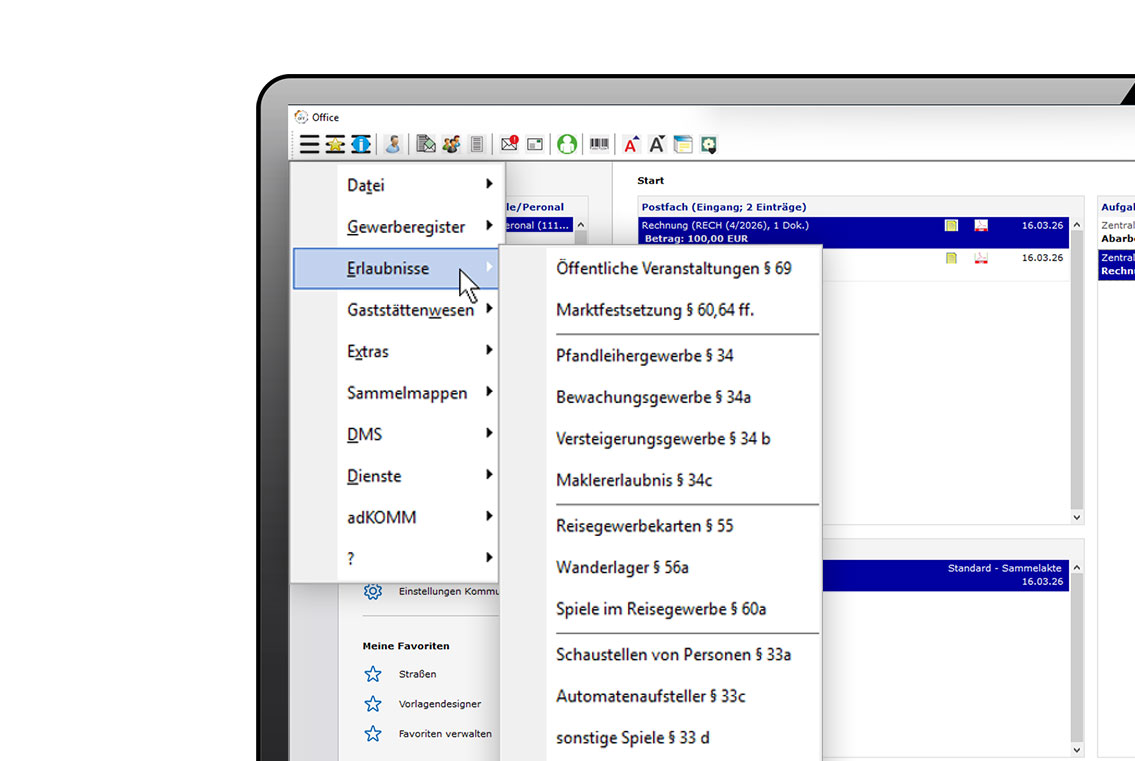
Task: Choose Pfandleihergewerbe § 34
Action: (644, 356)
